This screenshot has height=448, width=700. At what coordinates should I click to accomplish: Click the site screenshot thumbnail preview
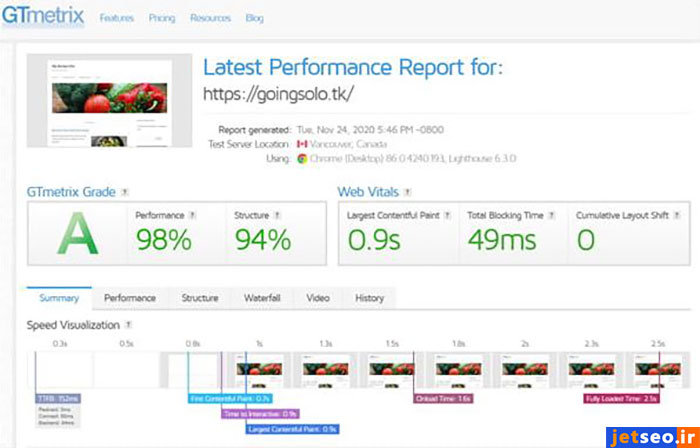click(109, 102)
